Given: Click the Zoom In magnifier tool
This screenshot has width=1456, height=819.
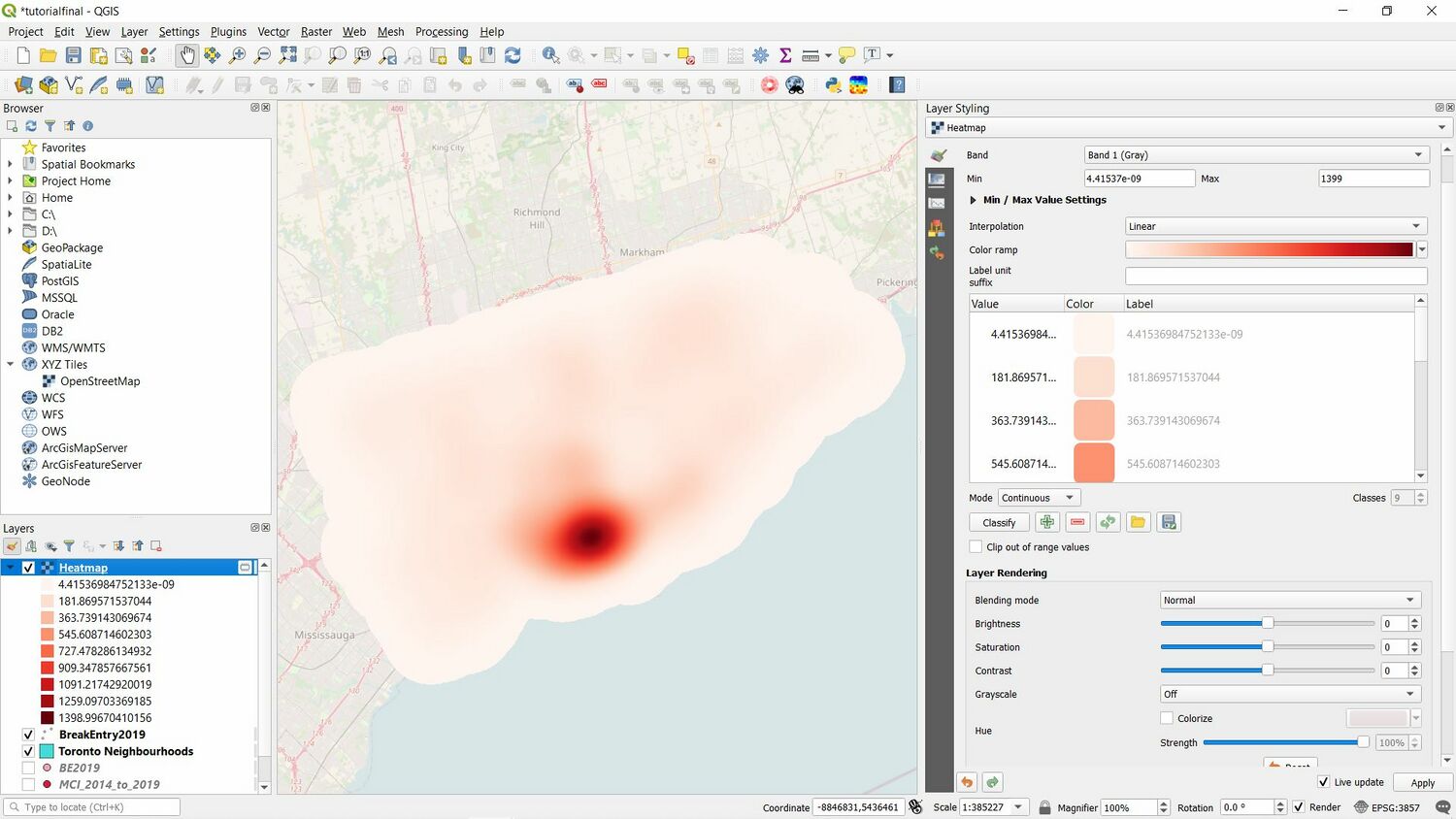Looking at the screenshot, I should tap(237, 55).
